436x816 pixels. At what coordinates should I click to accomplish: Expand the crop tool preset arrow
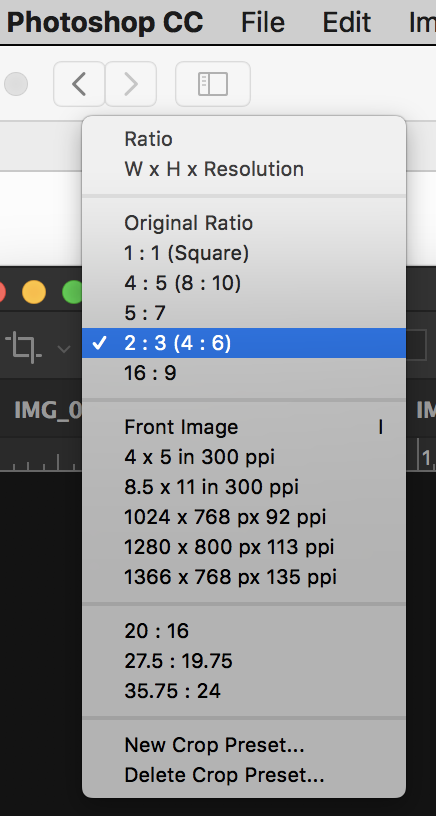(63, 348)
